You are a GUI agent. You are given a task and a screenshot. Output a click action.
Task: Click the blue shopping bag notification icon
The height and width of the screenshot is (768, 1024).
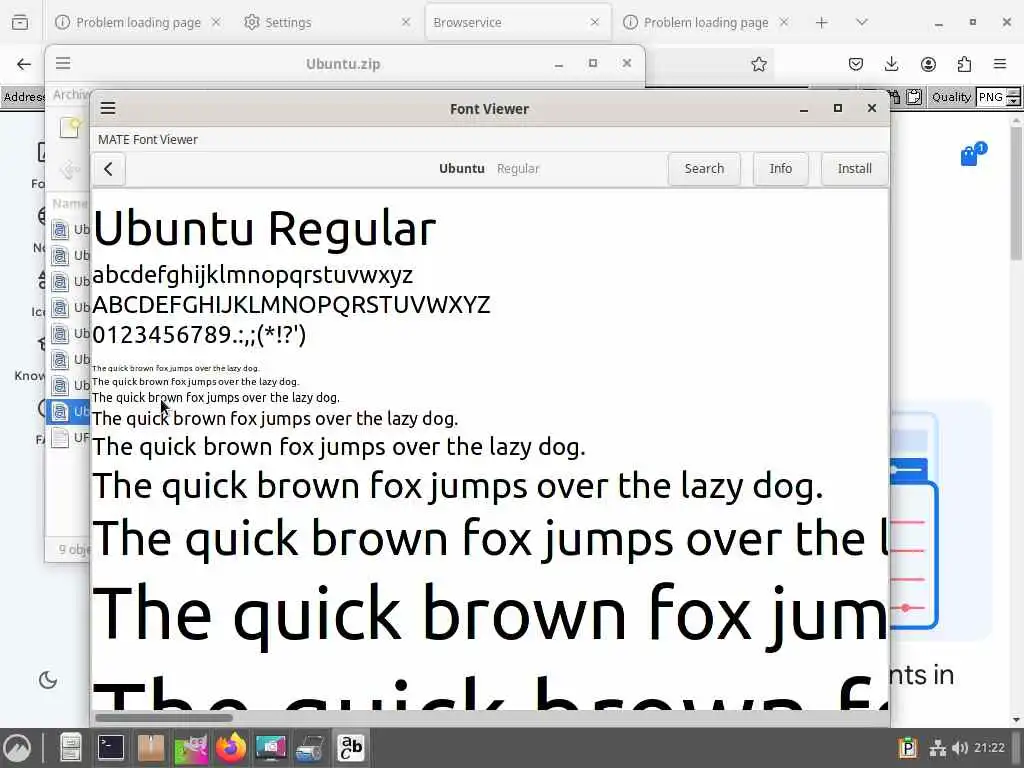[973, 154]
